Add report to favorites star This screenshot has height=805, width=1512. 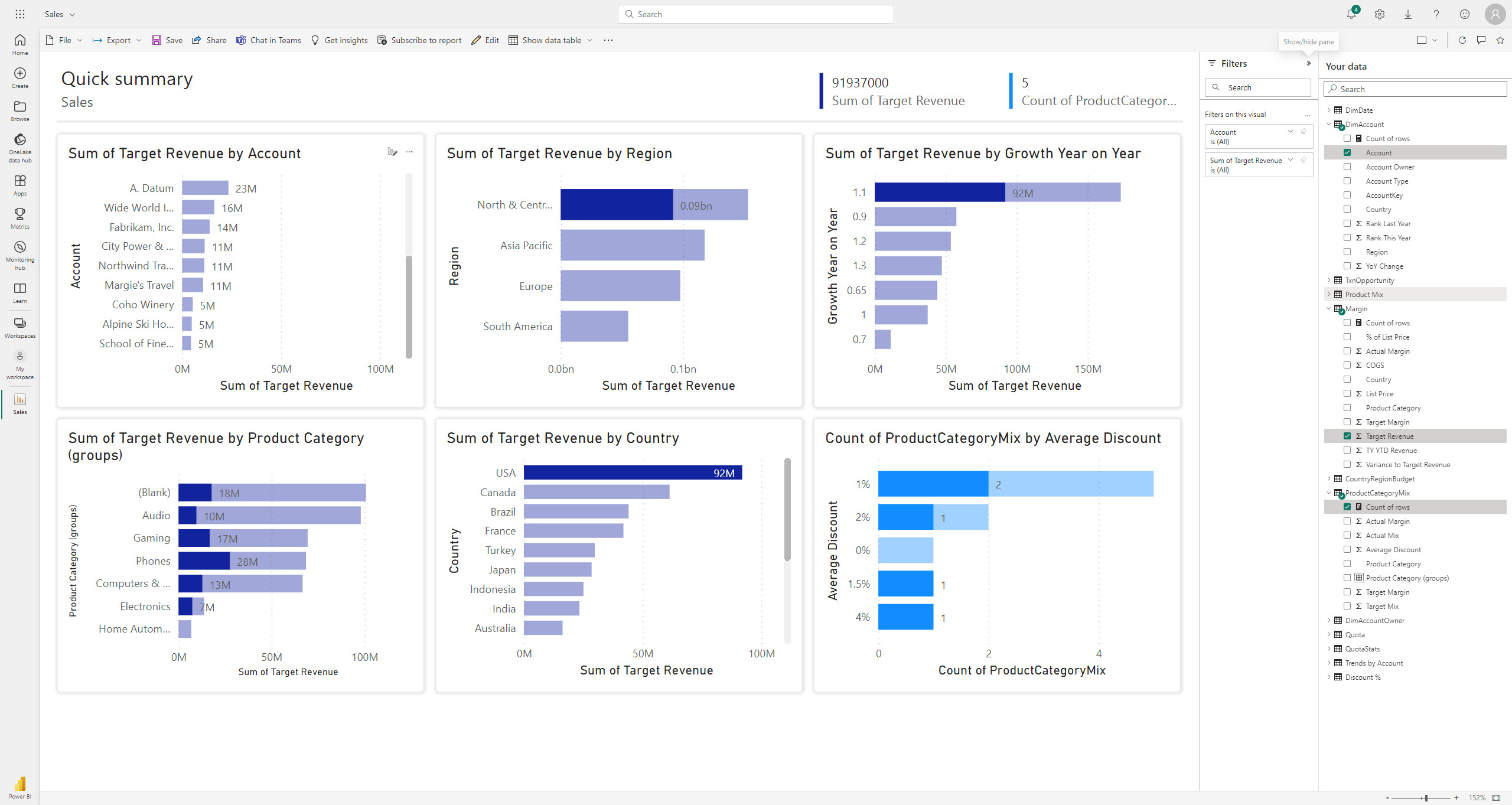(x=1500, y=40)
